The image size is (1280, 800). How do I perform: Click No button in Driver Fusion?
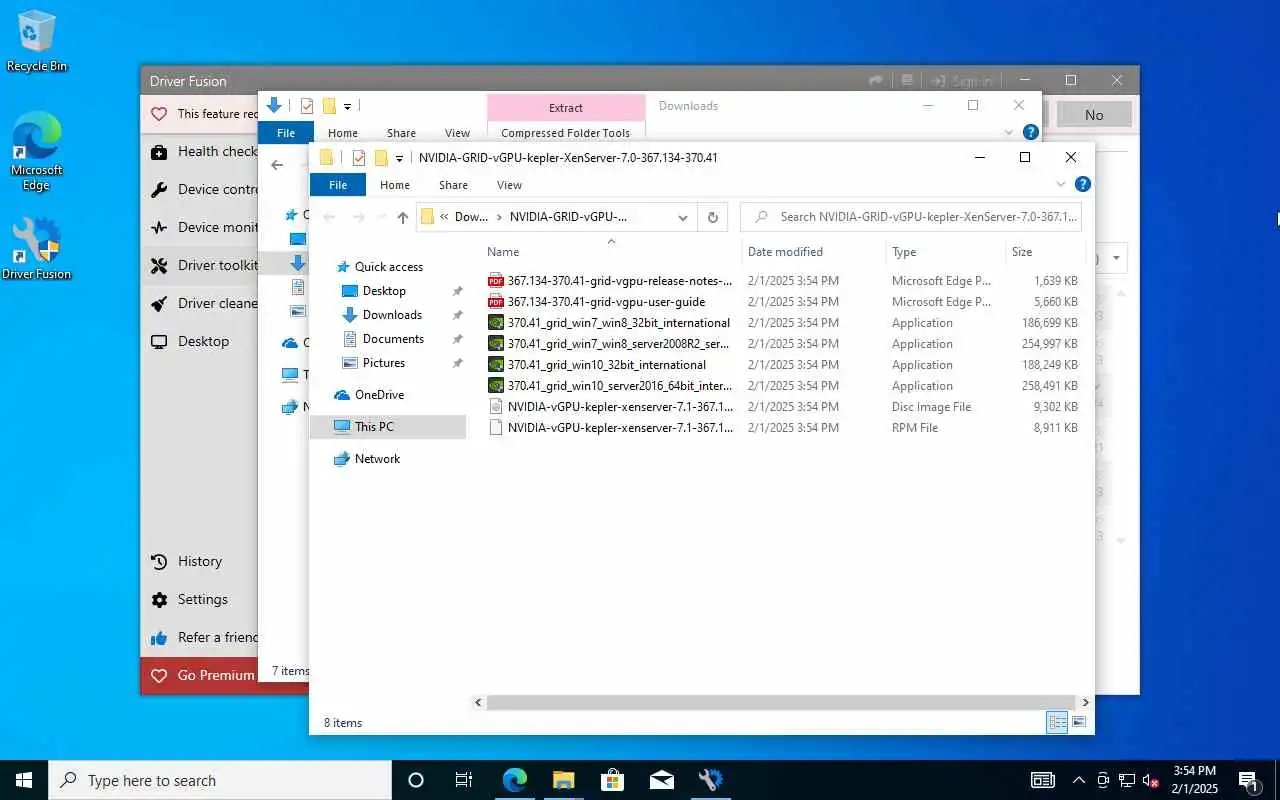pos(1094,115)
